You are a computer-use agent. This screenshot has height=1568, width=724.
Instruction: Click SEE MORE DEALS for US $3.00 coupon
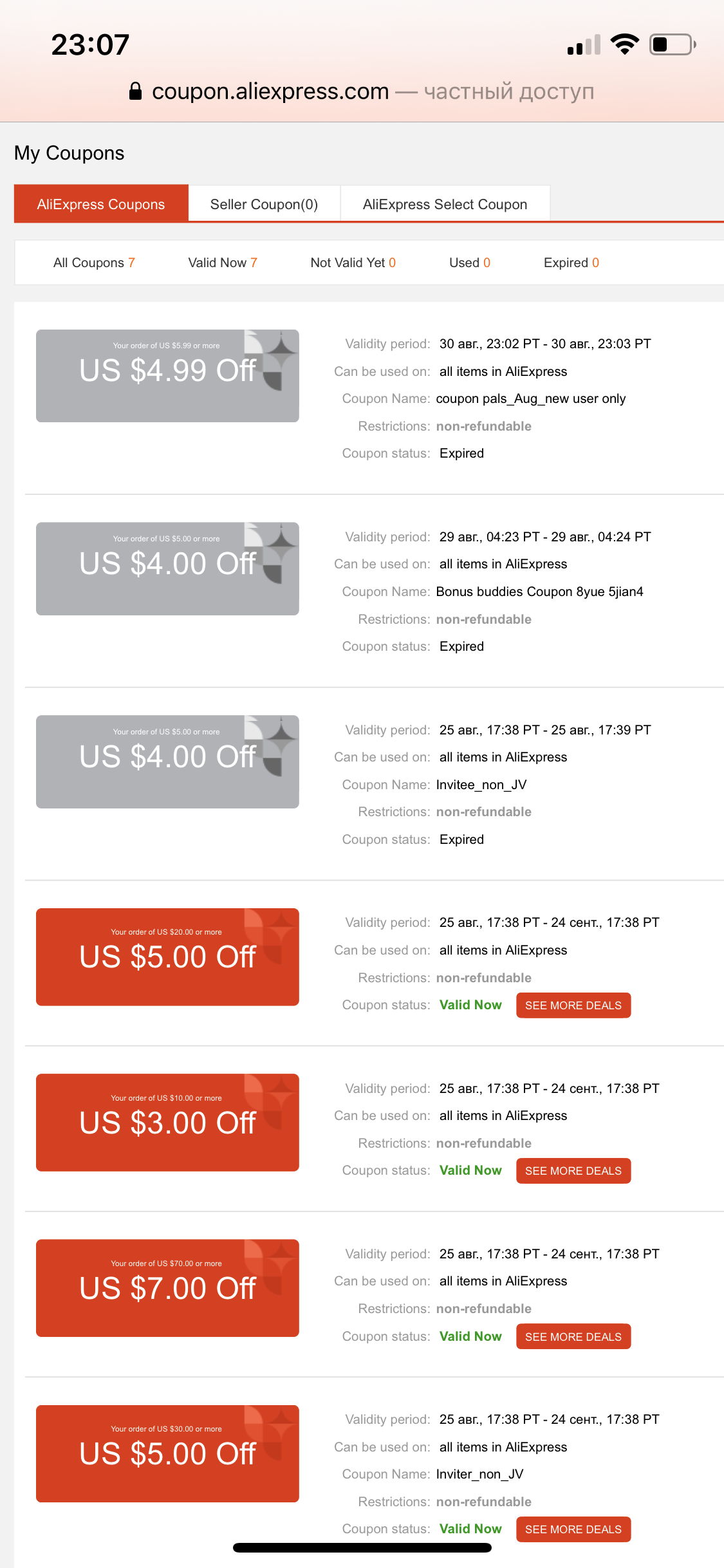(573, 1171)
